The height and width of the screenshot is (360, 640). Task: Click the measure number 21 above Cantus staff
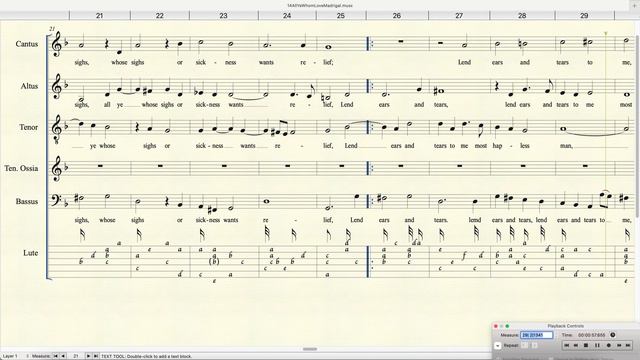click(x=52, y=29)
